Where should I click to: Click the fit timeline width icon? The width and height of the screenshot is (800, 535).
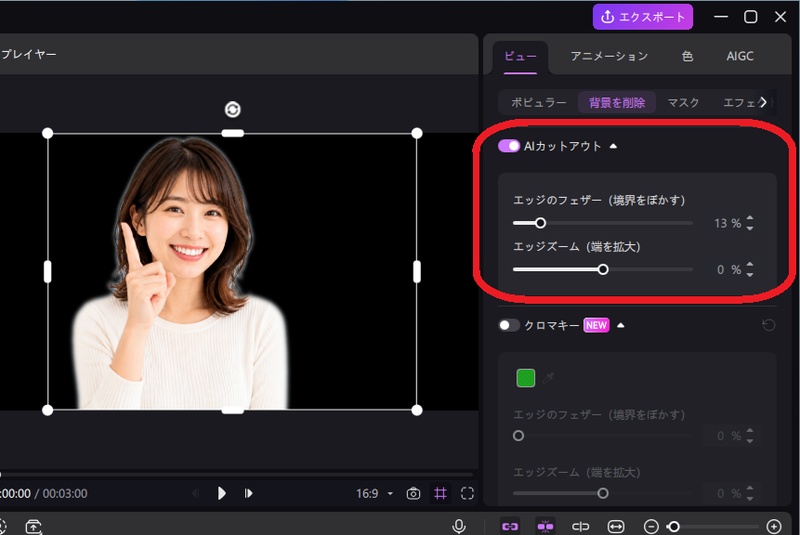pos(616,526)
